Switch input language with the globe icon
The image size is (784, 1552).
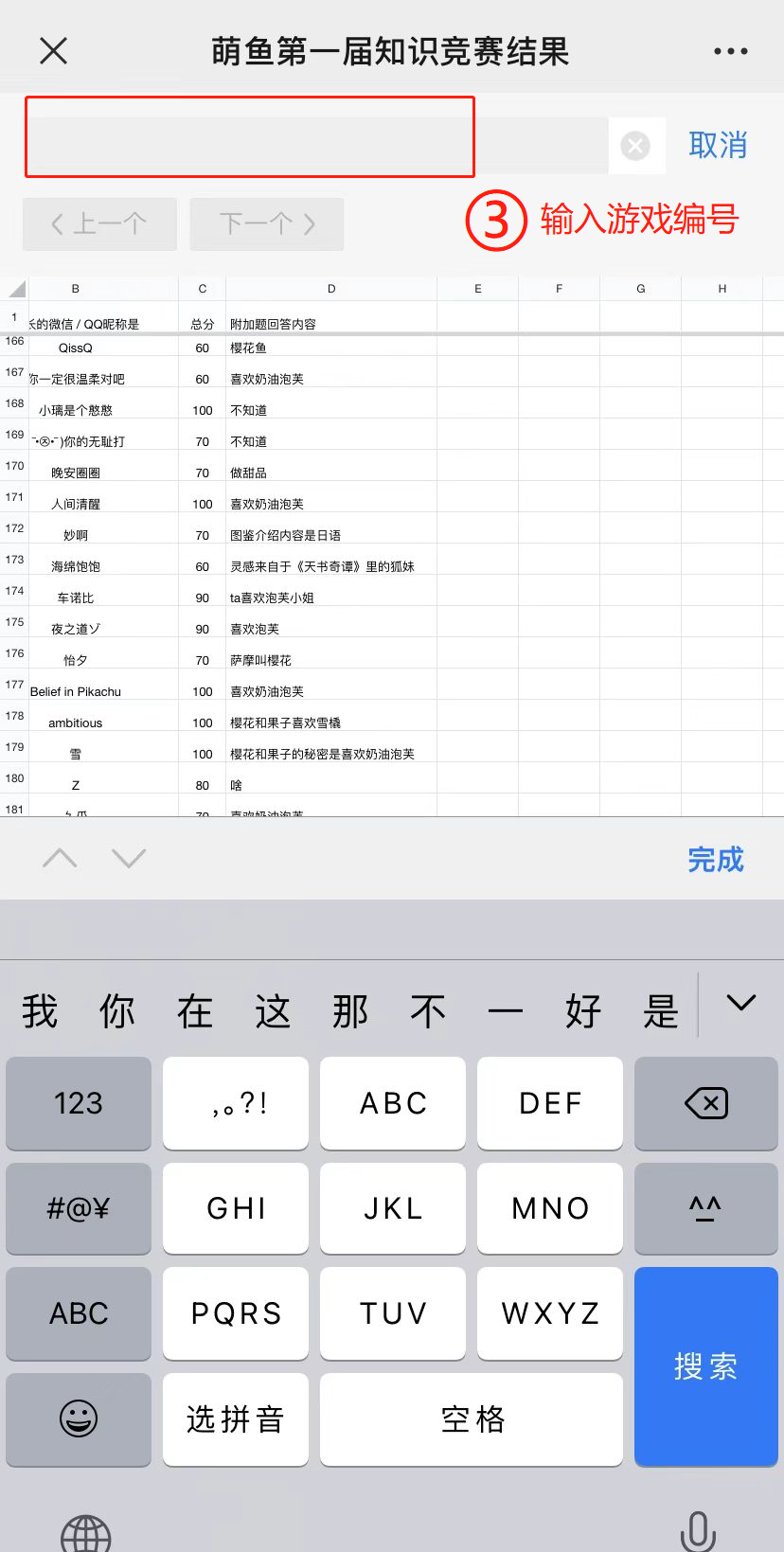(85, 1532)
